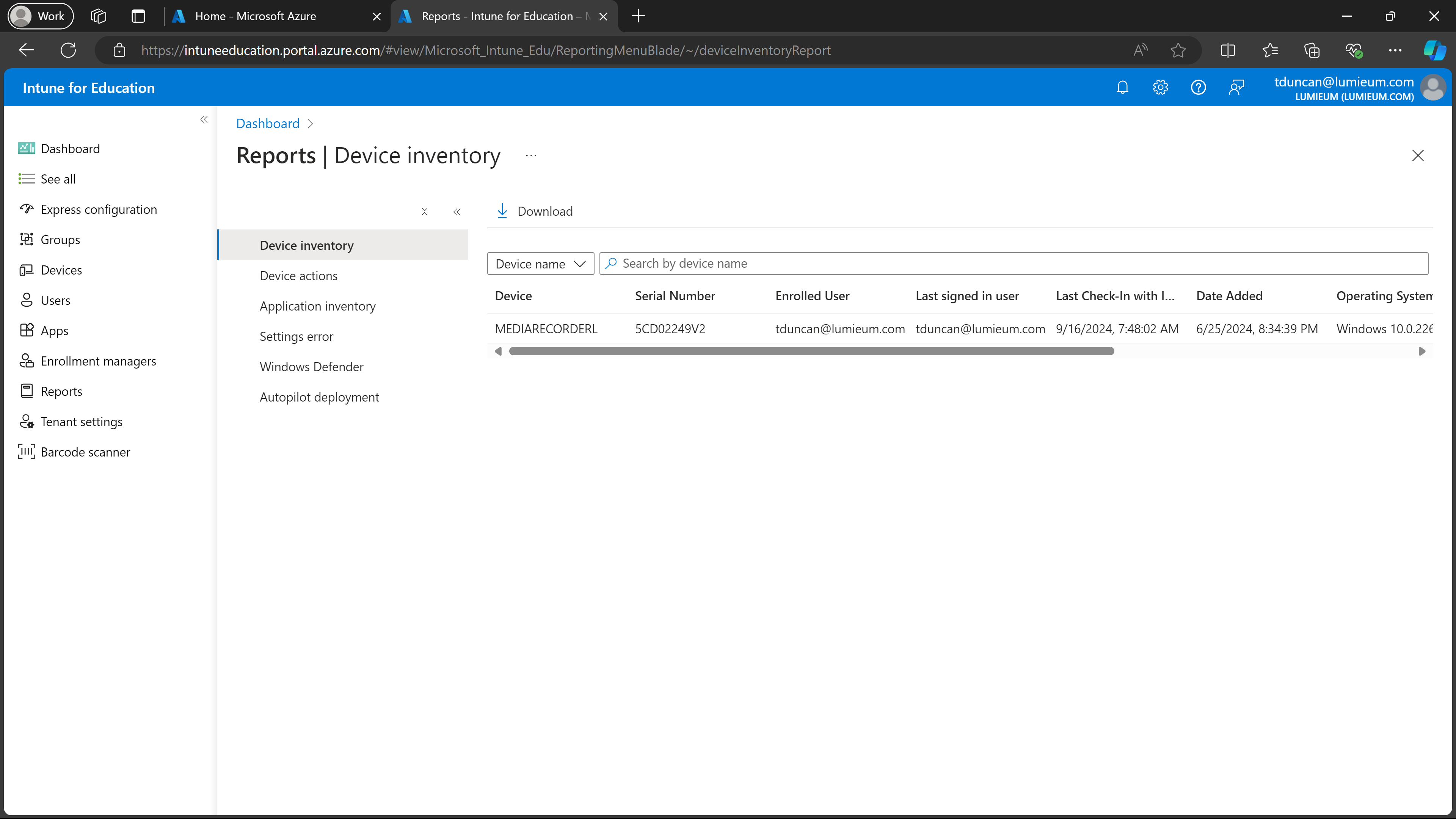Open the ellipsis menu beside Device inventory title
Screen dimensions: 1456x819
531,155
